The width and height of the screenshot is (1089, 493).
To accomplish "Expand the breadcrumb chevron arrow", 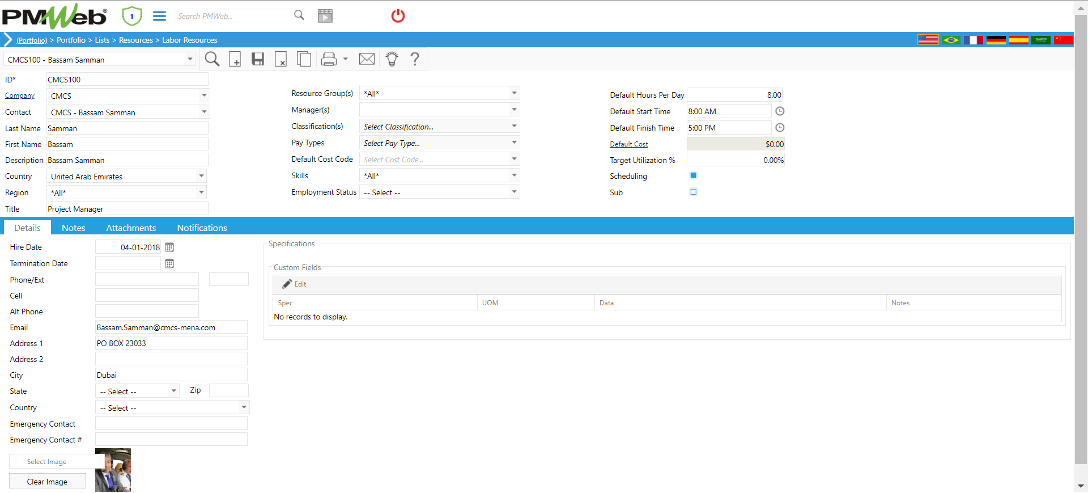I will click(x=8, y=40).
